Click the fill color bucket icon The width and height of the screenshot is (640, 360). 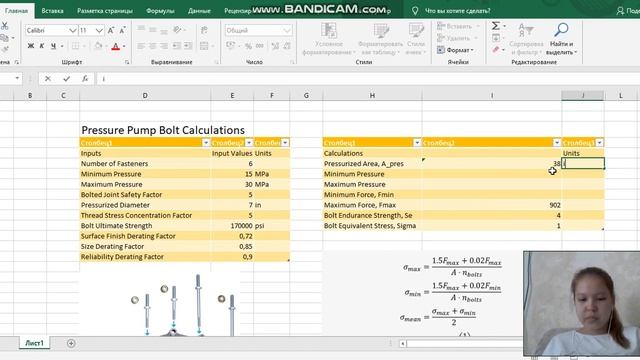(98, 46)
